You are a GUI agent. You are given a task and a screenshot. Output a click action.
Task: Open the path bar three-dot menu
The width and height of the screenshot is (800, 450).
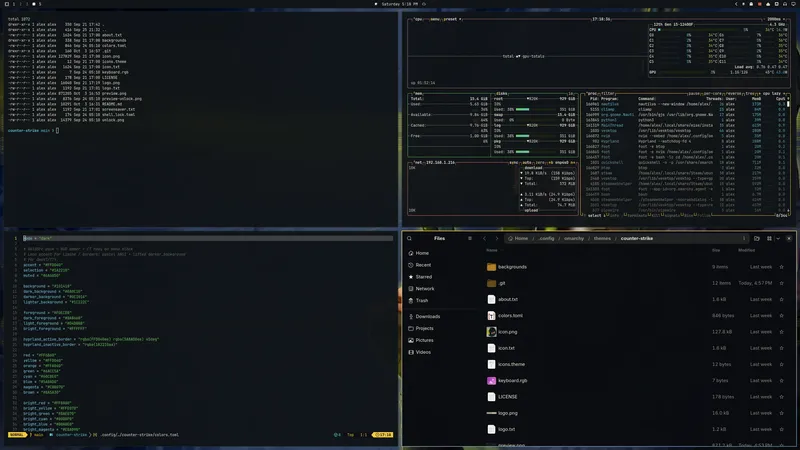[744, 238]
